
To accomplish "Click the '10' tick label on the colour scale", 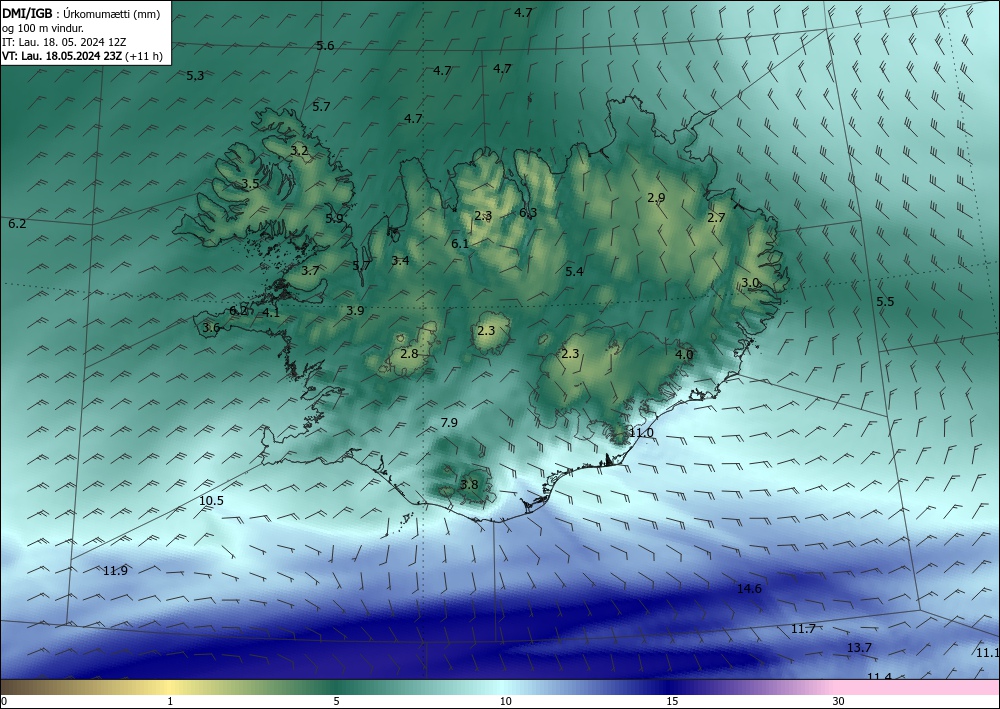I will 505,701.
